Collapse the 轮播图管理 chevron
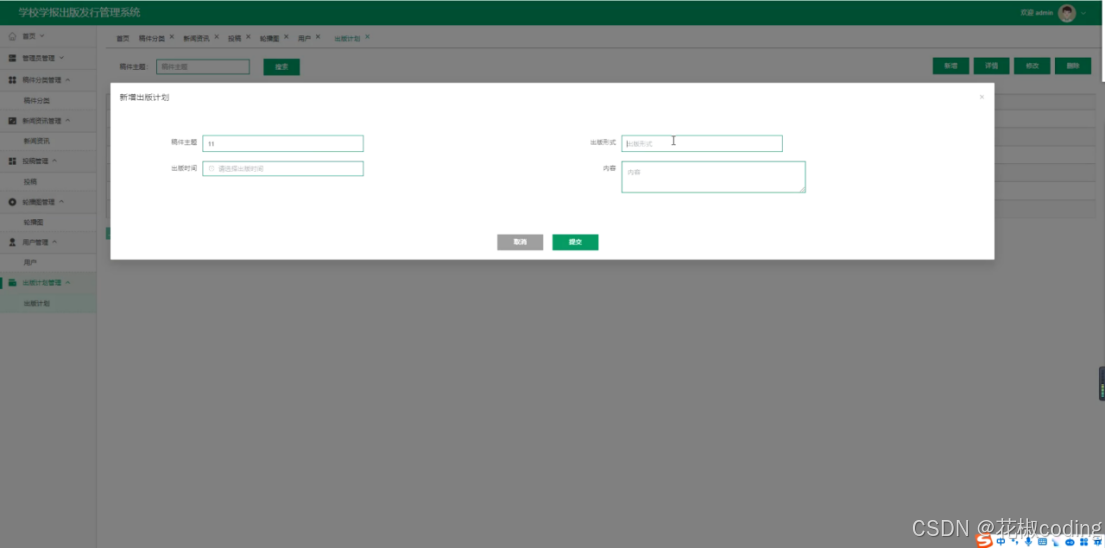Viewport: 1106px width, 549px height. pyautogui.click(x=61, y=202)
